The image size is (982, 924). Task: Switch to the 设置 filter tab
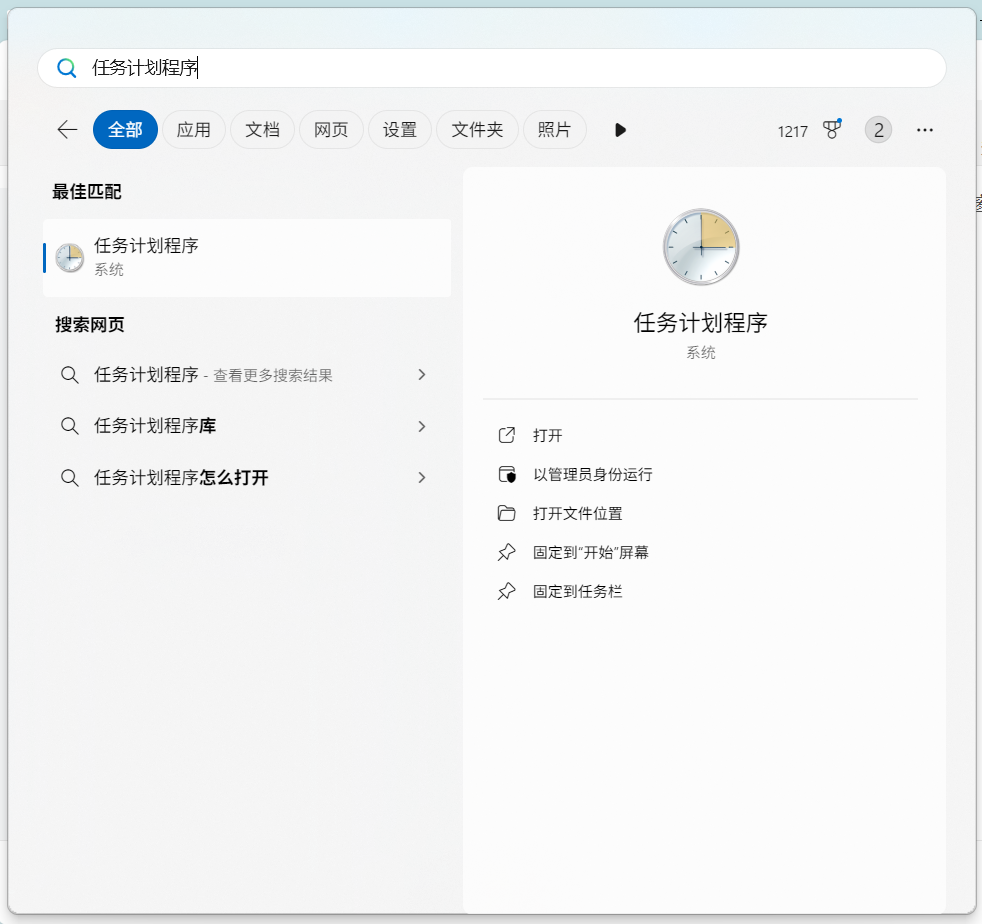pyautogui.click(x=400, y=130)
